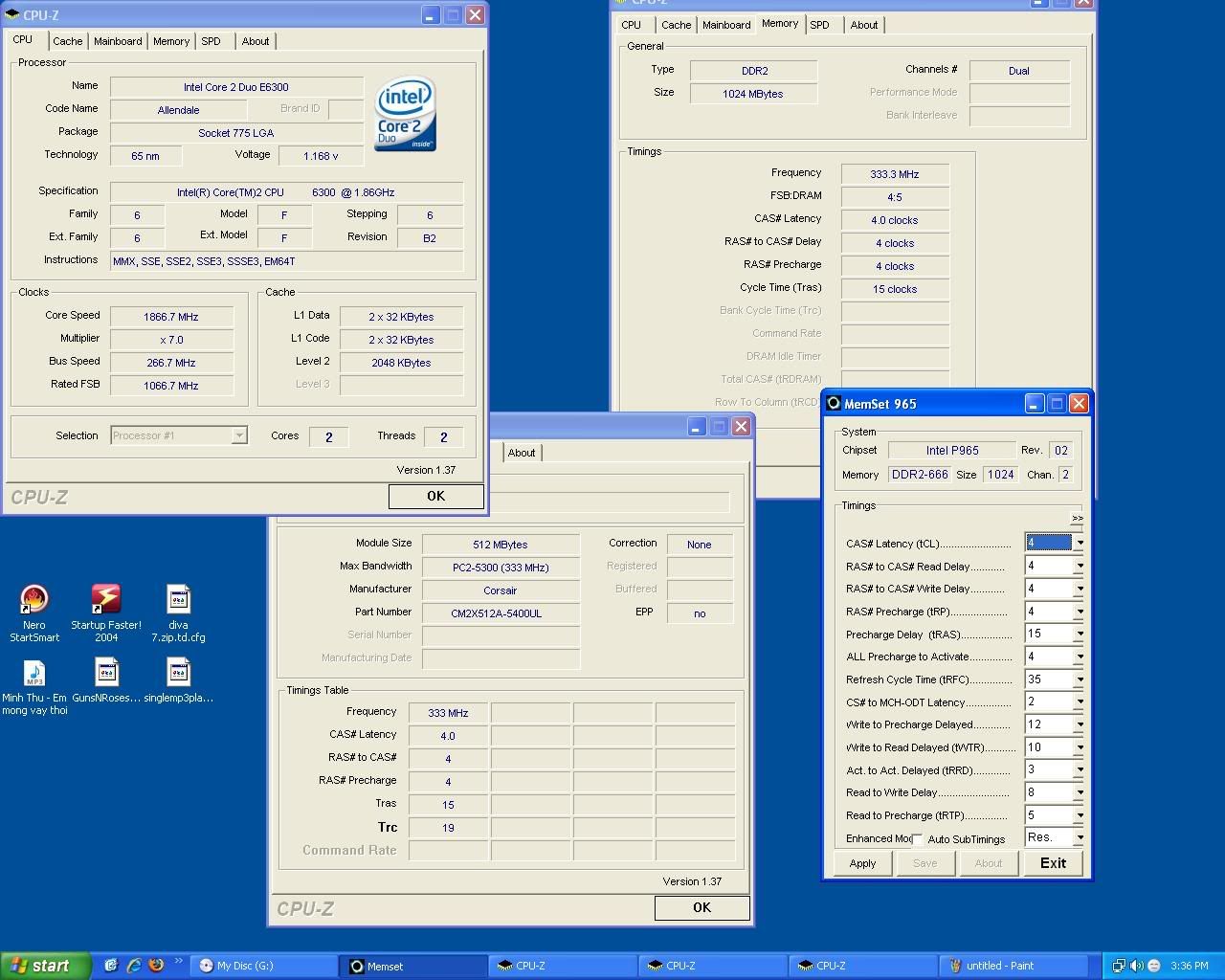Click the first quick launch icon

[x=111, y=966]
